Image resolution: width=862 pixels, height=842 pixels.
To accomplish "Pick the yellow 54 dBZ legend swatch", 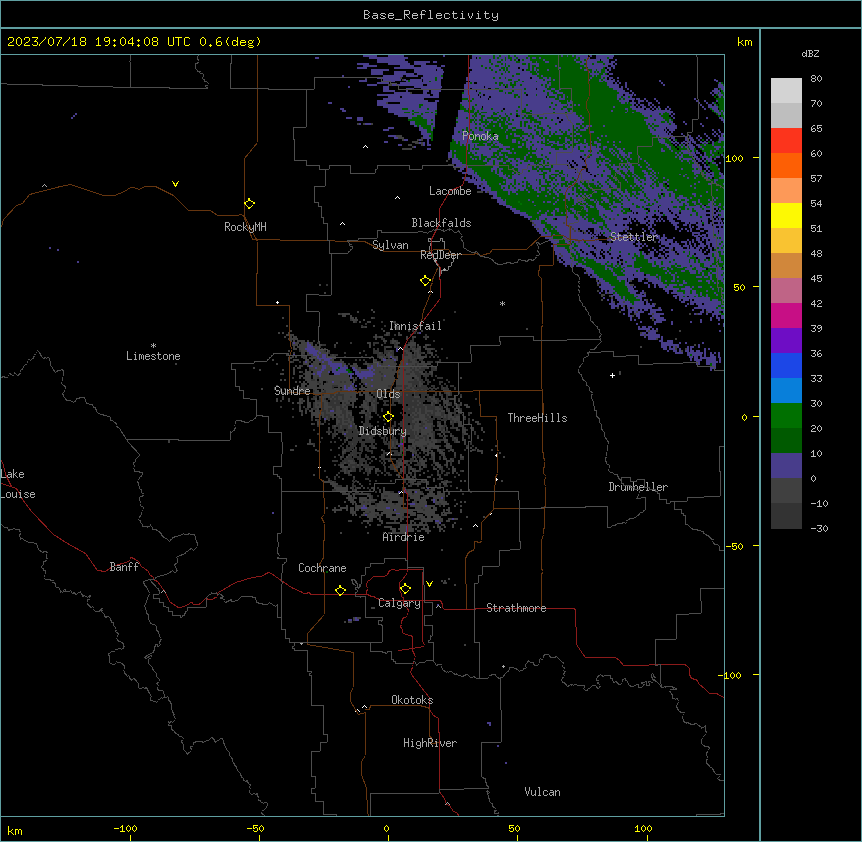I will (786, 215).
